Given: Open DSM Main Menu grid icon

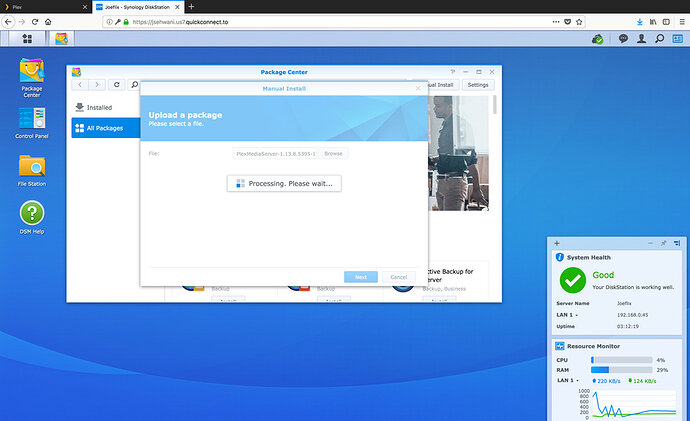Looking at the screenshot, I should (x=27, y=39).
